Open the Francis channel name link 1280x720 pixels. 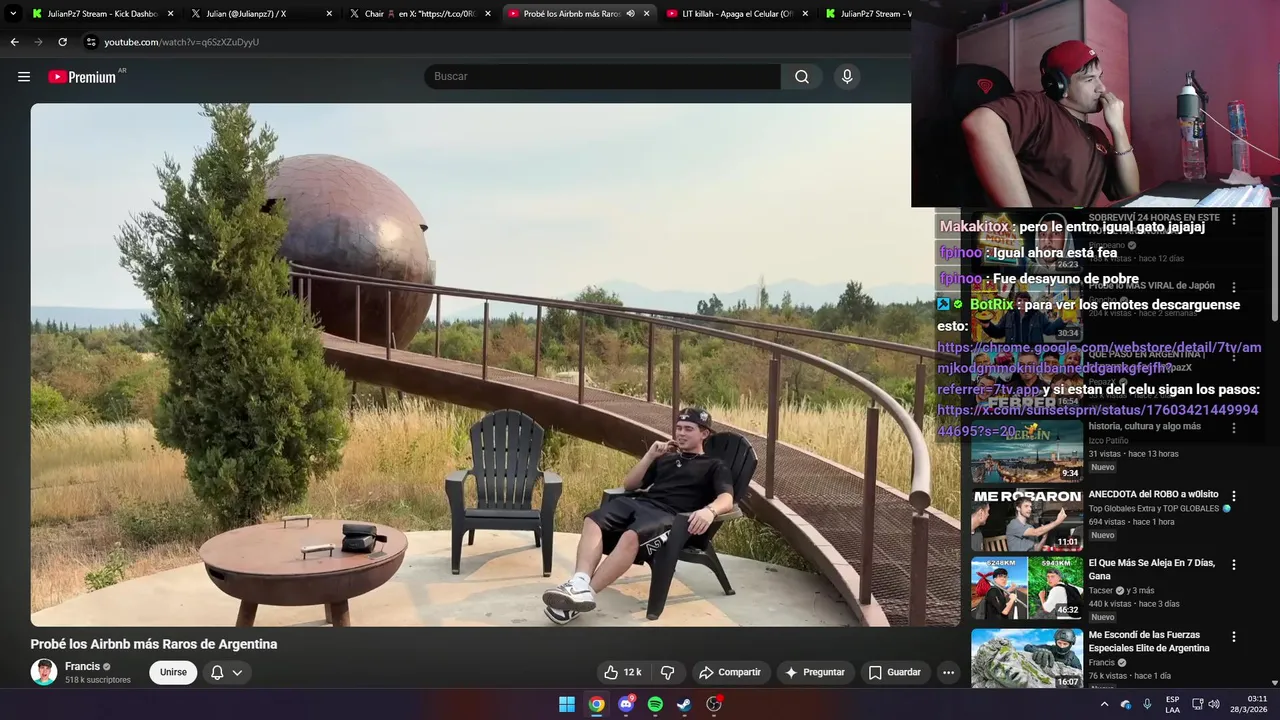[82, 666]
